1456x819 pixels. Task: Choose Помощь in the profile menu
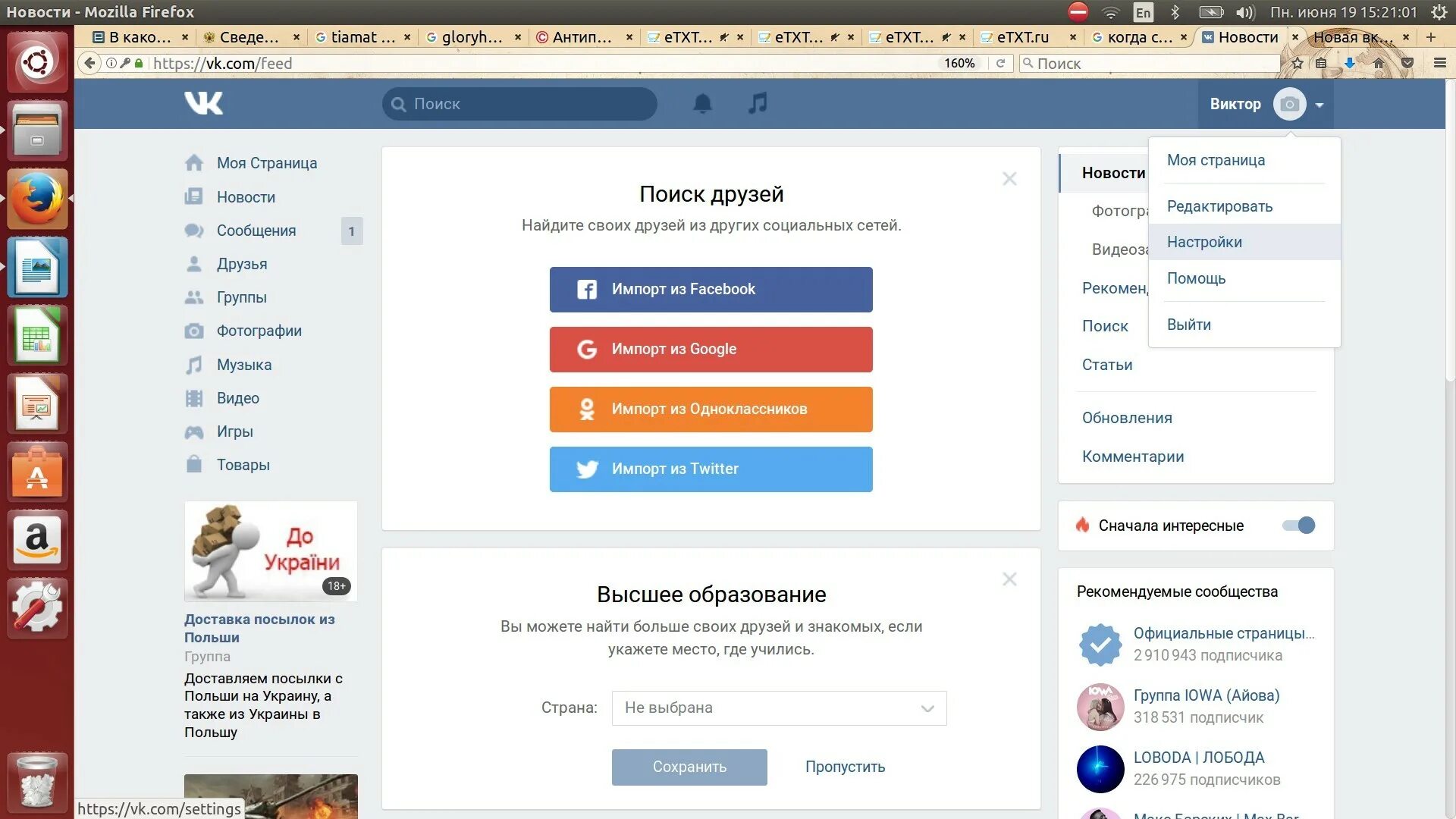[1196, 278]
